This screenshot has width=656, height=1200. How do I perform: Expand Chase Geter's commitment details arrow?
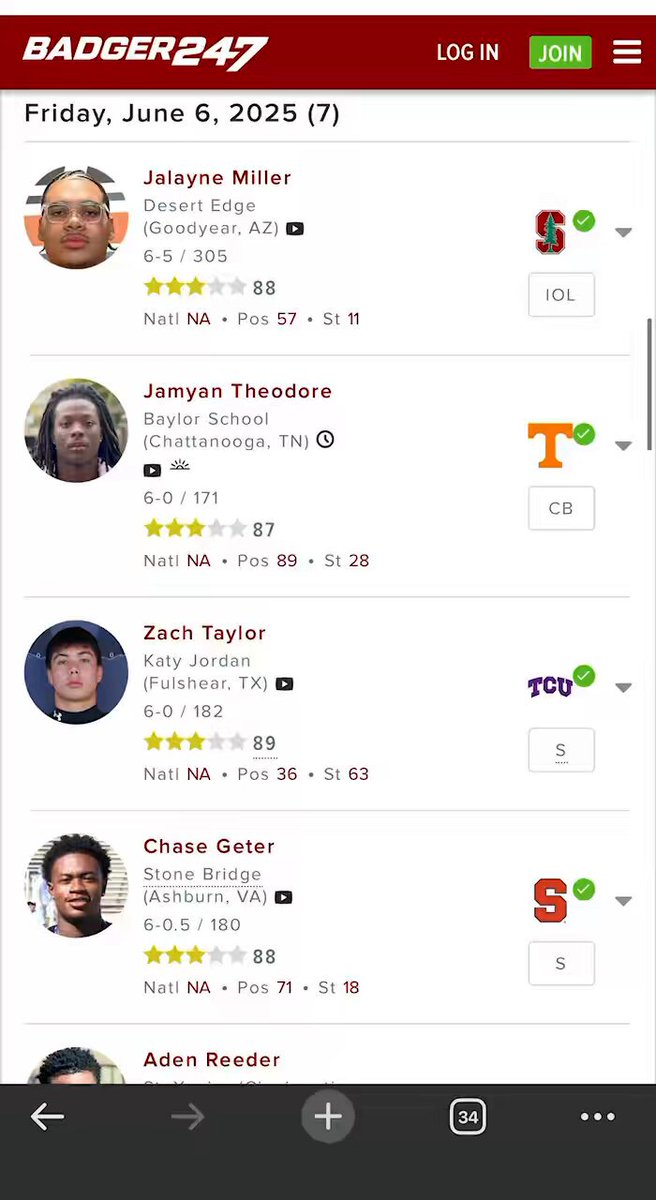(623, 901)
